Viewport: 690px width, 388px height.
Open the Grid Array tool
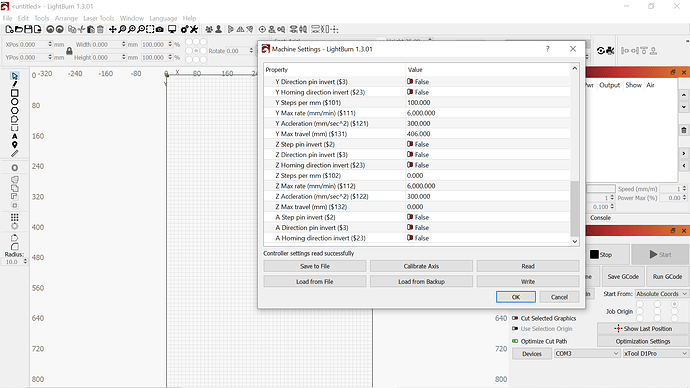point(15,217)
